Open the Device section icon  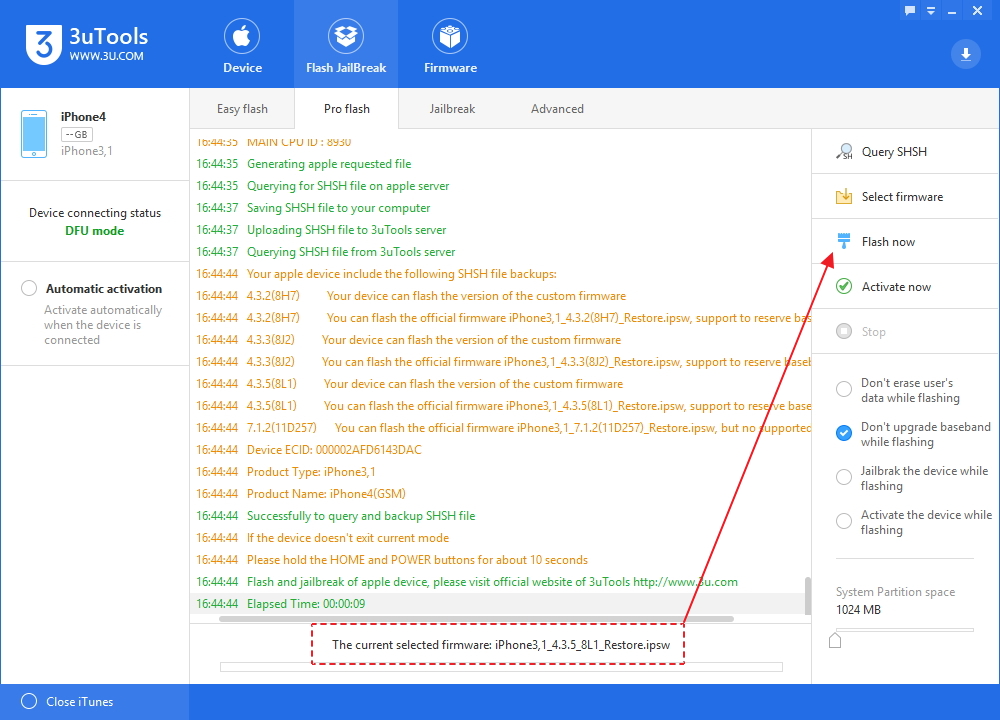(242, 36)
